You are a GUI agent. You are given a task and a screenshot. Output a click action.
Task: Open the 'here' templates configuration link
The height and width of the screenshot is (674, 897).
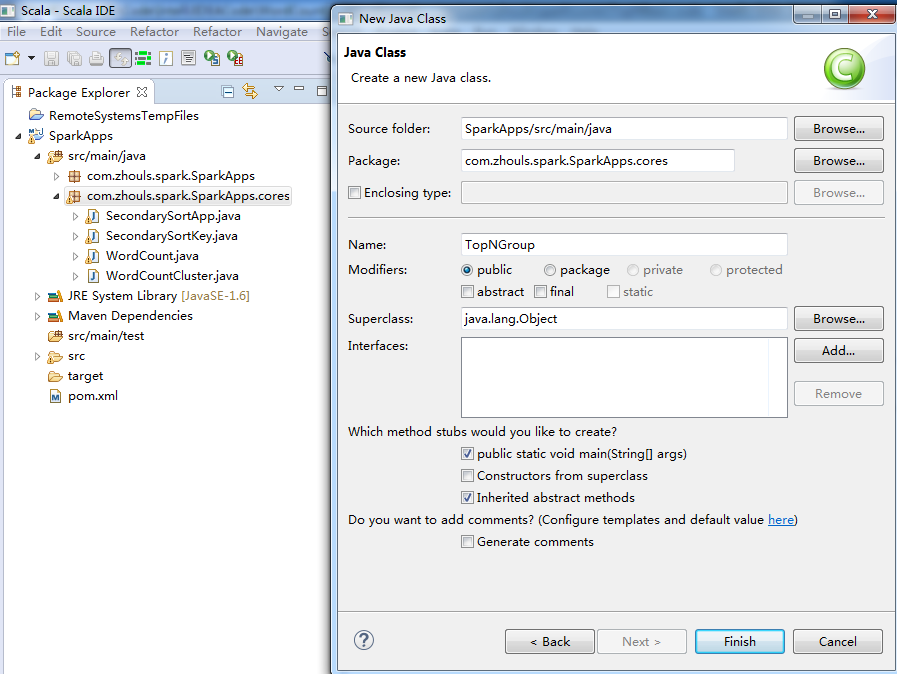(x=781, y=520)
